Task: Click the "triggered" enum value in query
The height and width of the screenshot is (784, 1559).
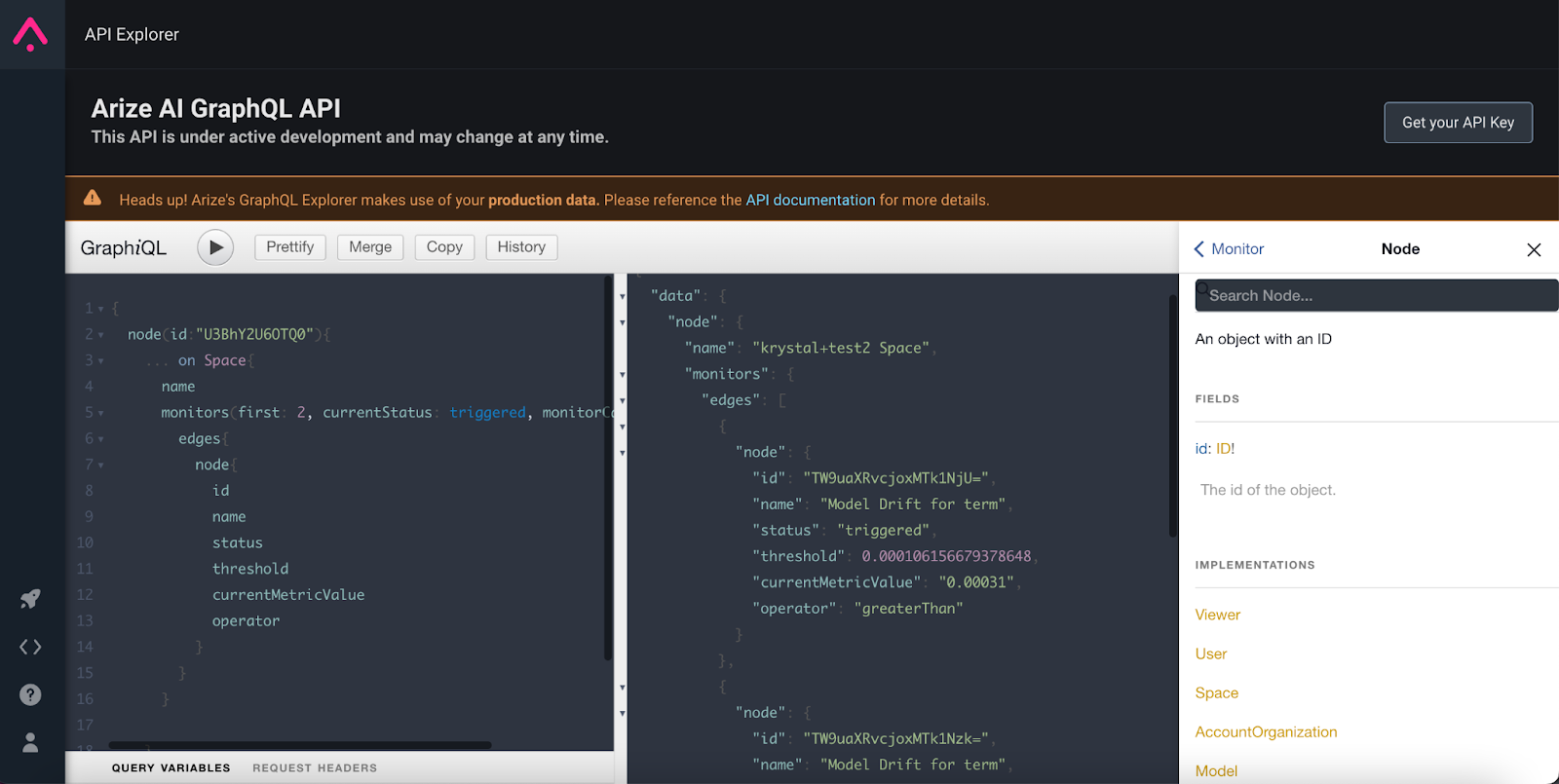Action: click(x=487, y=413)
